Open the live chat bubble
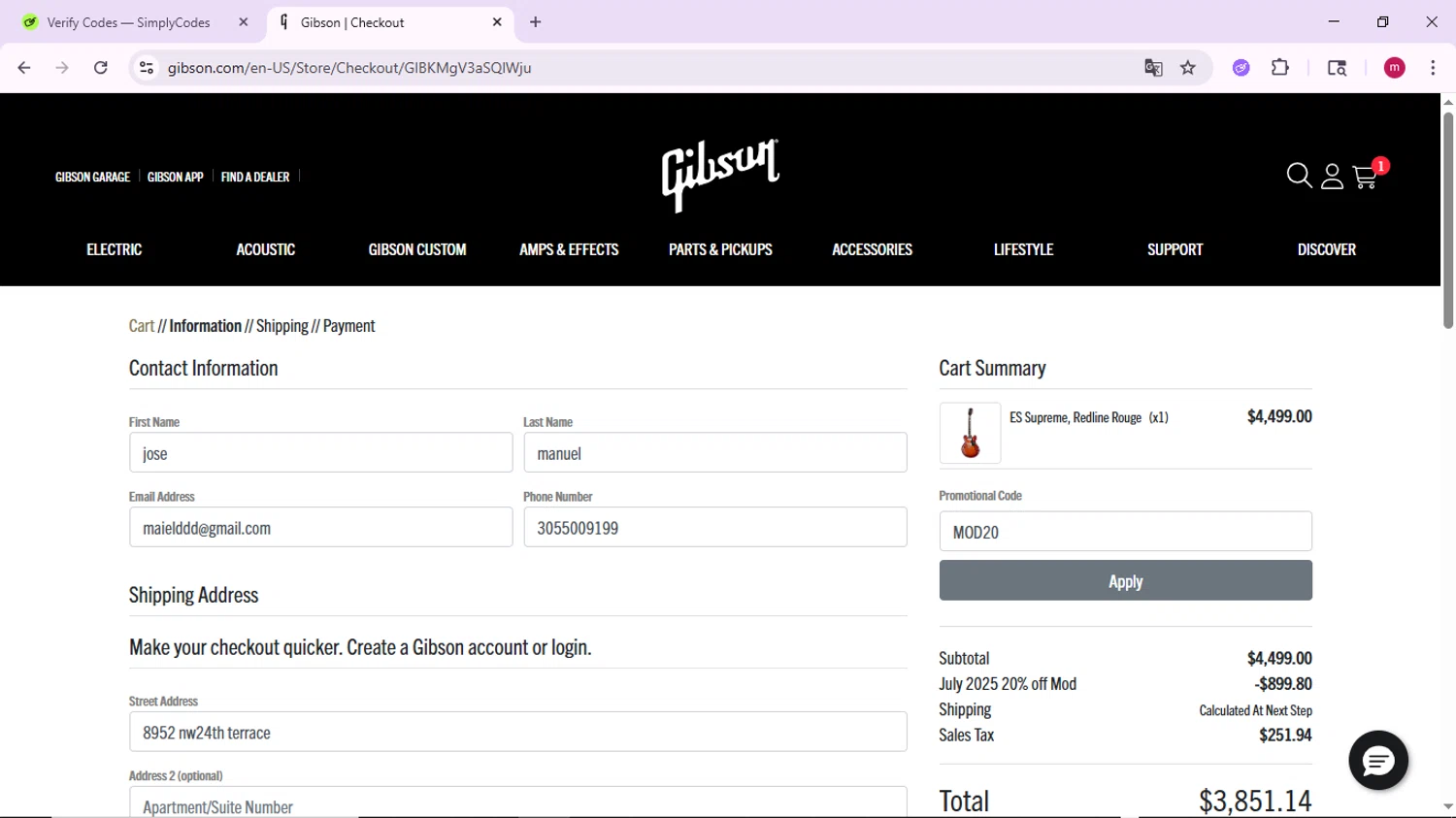Viewport: 1456px width, 818px height. tap(1378, 761)
